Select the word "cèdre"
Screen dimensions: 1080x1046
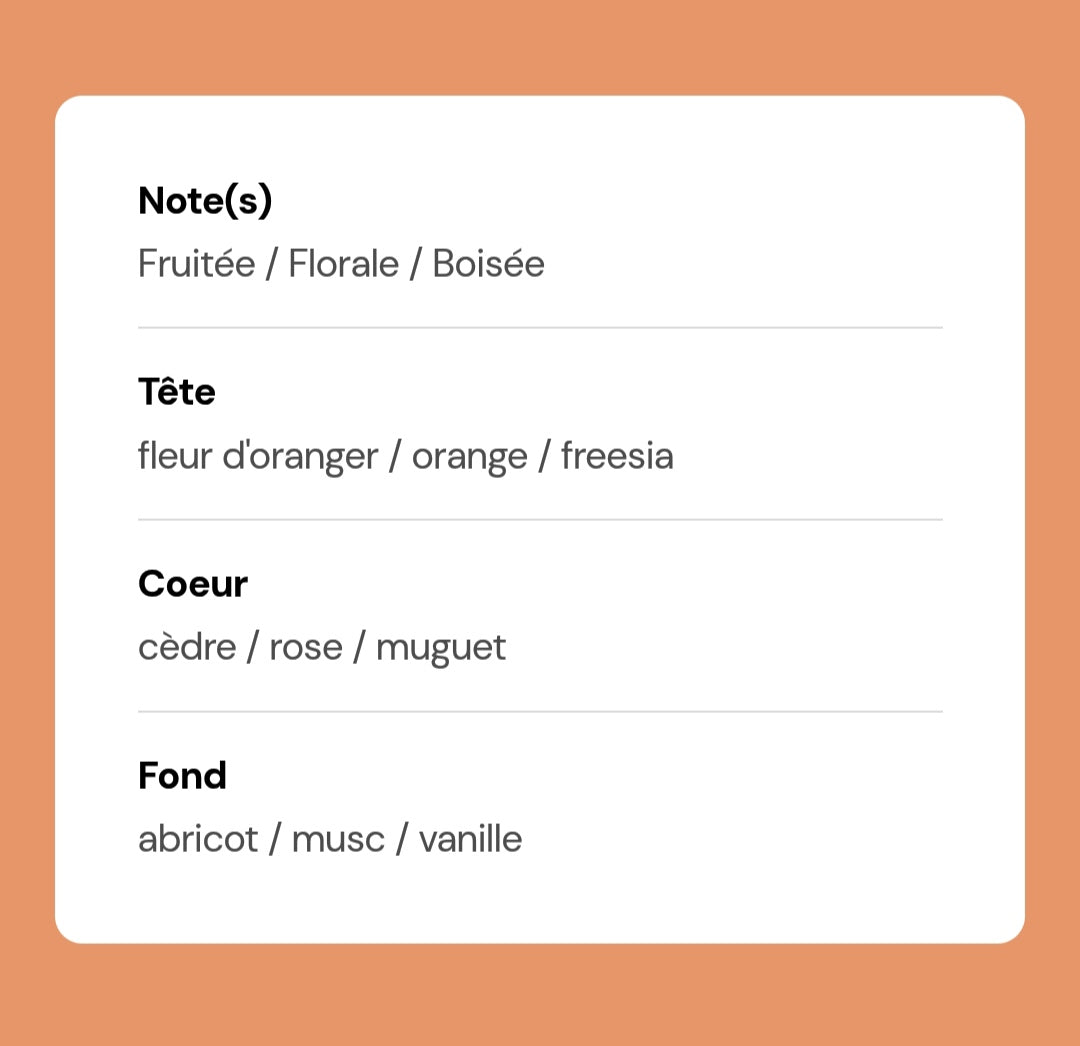[187, 648]
